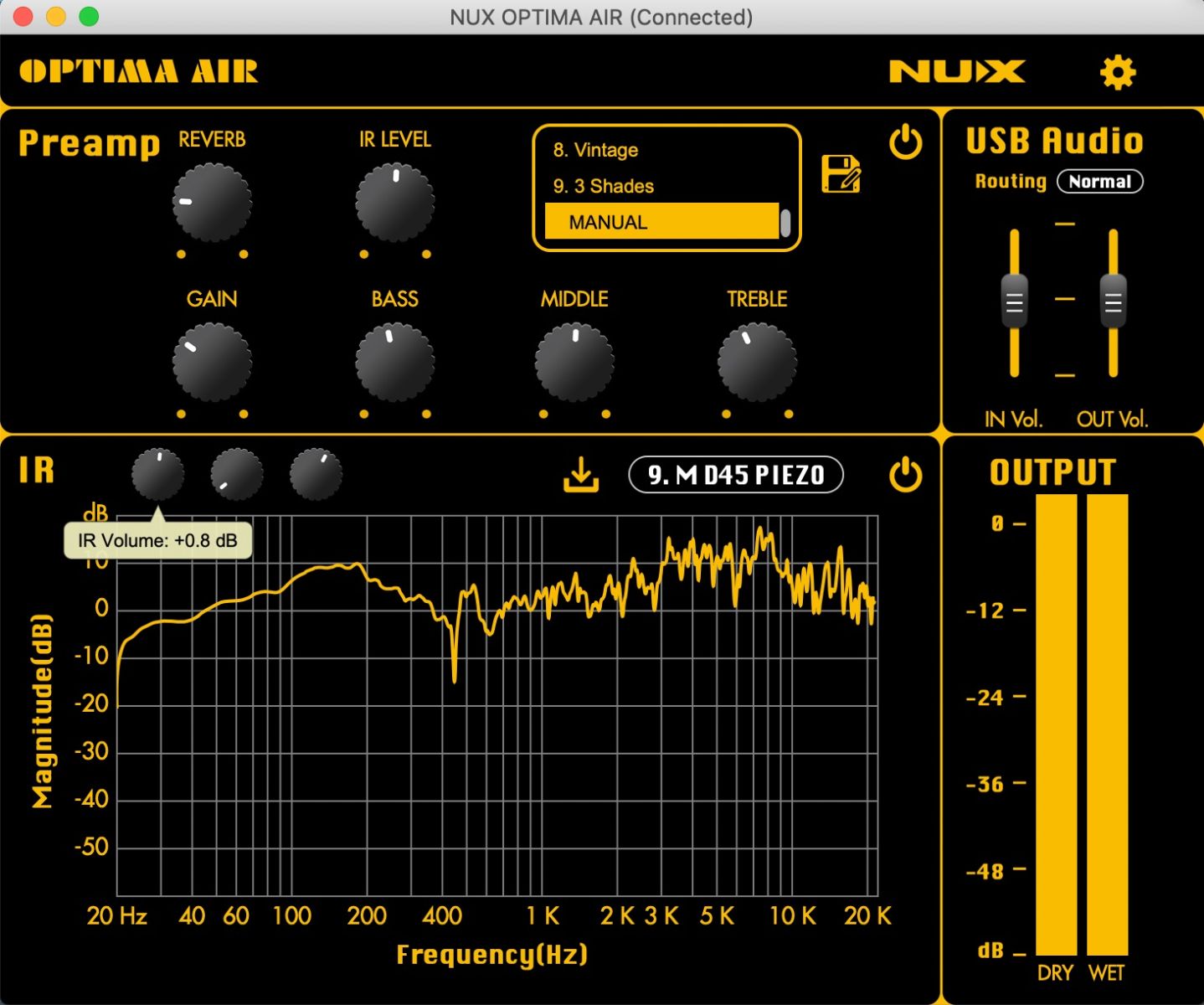The width and height of the screenshot is (1204, 1005).
Task: Switch USB Audio routing from Normal
Action: point(1099,182)
